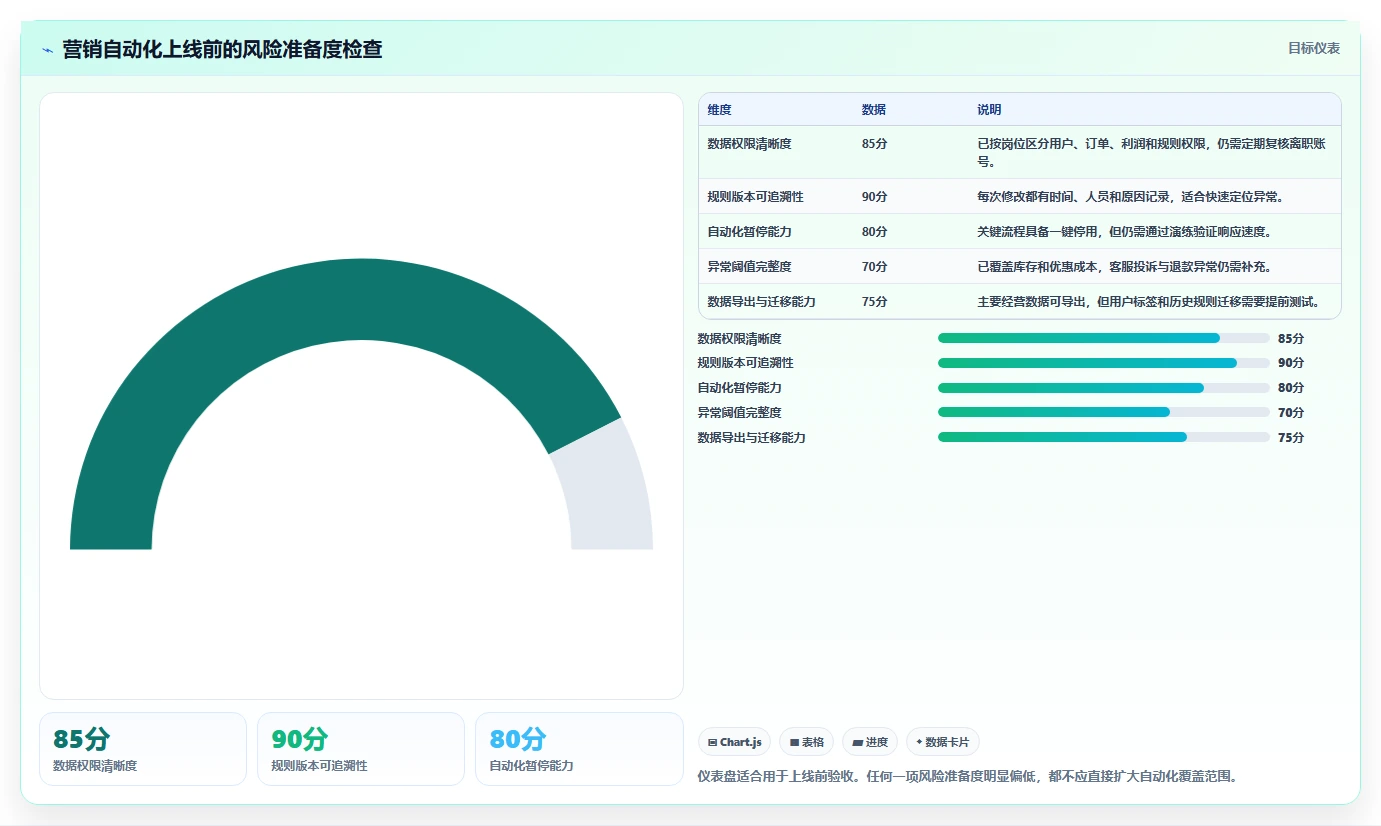Click the 说明 column header
This screenshot has width=1381, height=826.
pos(989,110)
